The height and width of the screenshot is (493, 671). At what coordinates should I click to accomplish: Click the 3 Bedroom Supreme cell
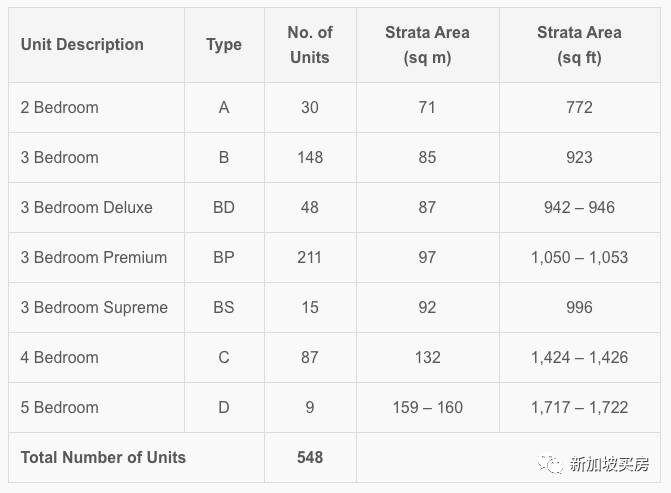(x=94, y=307)
